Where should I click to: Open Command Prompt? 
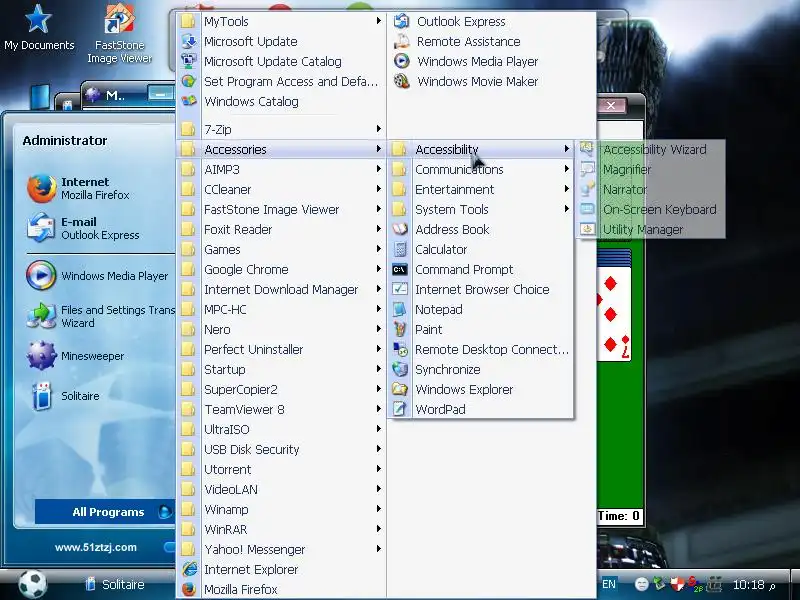(481, 269)
